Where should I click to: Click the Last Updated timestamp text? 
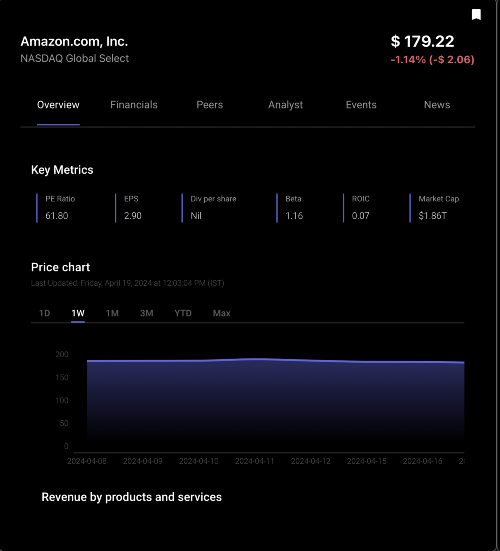(128, 283)
